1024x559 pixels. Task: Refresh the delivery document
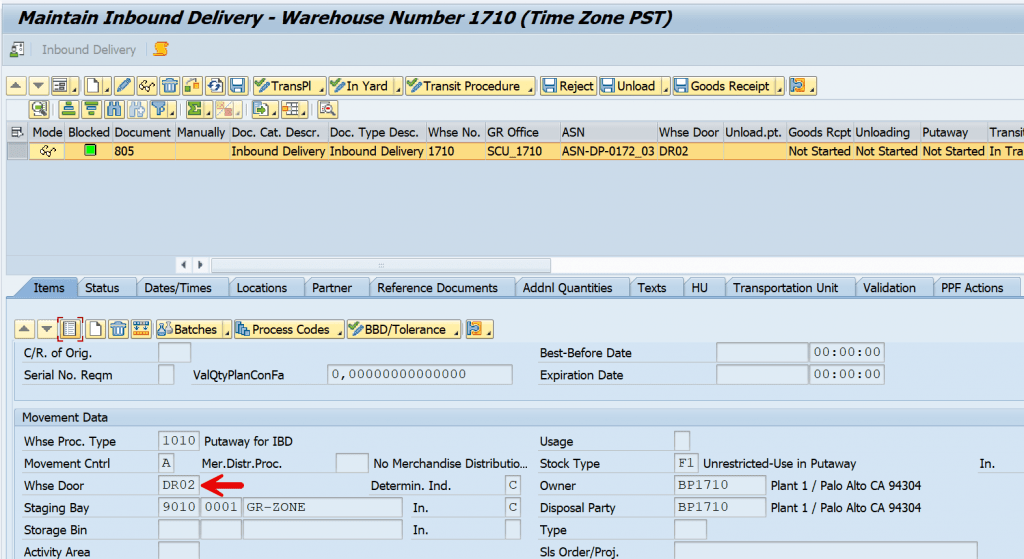click(215, 86)
